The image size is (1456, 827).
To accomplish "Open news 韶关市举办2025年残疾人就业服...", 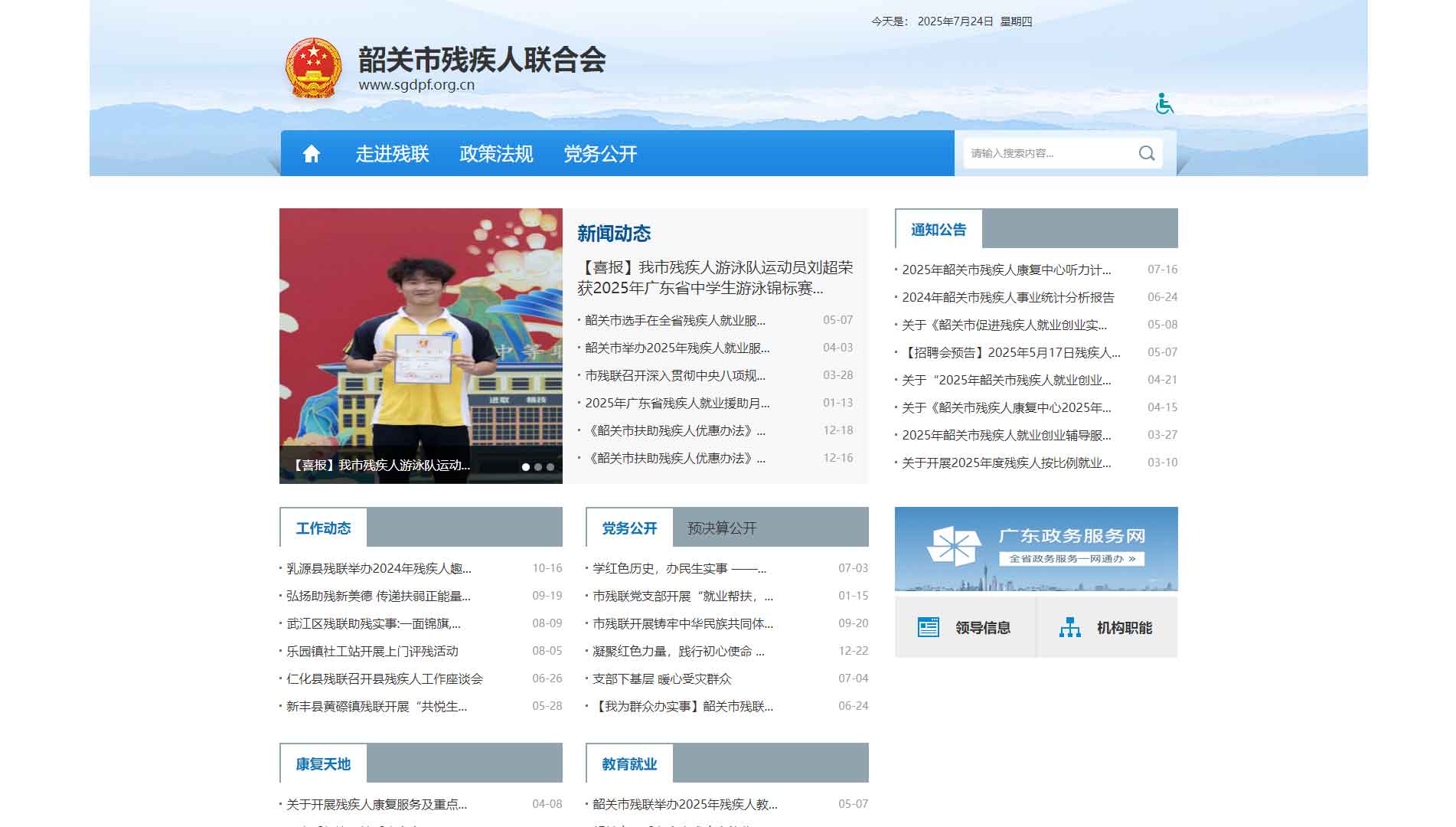I will click(677, 348).
